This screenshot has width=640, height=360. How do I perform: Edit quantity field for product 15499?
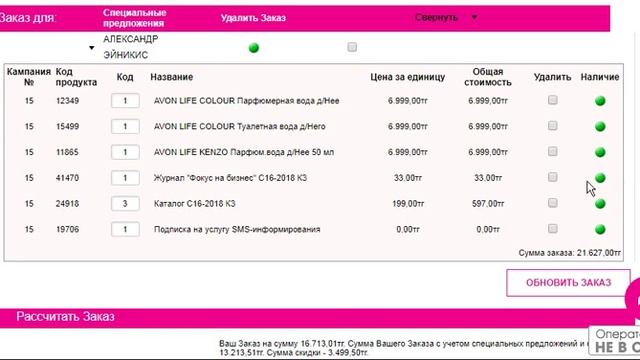point(125,127)
